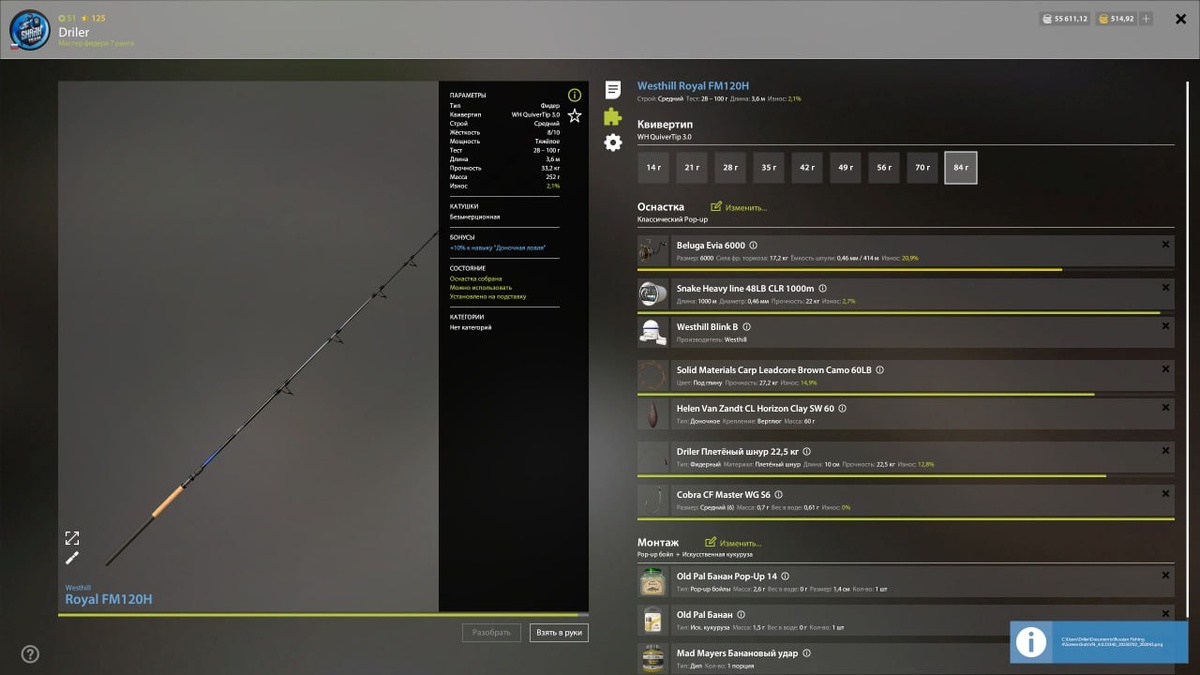Click the player avatar badge
1200x675 pixels.
coord(29,31)
